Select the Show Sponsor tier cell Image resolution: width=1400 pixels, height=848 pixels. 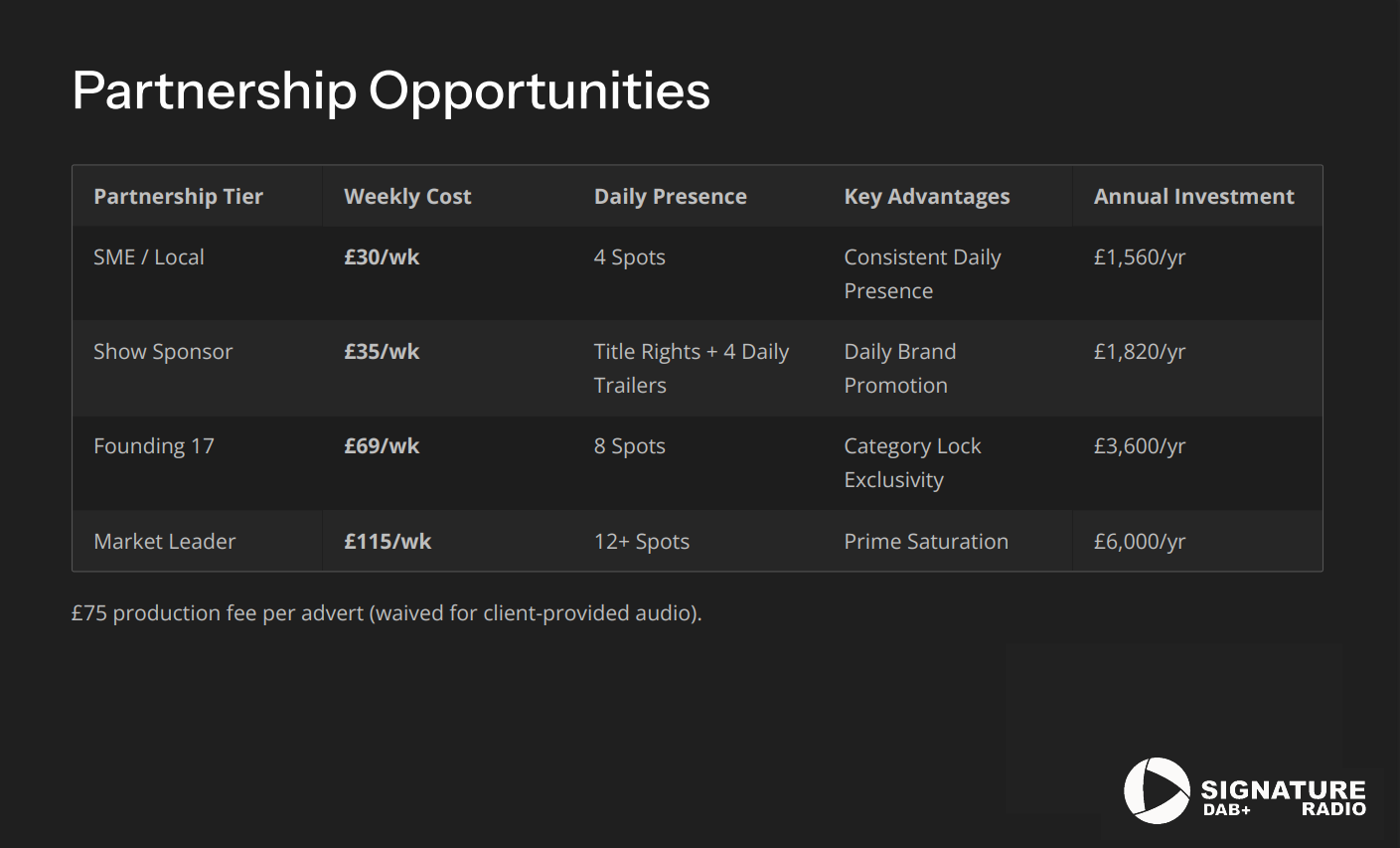tap(163, 352)
